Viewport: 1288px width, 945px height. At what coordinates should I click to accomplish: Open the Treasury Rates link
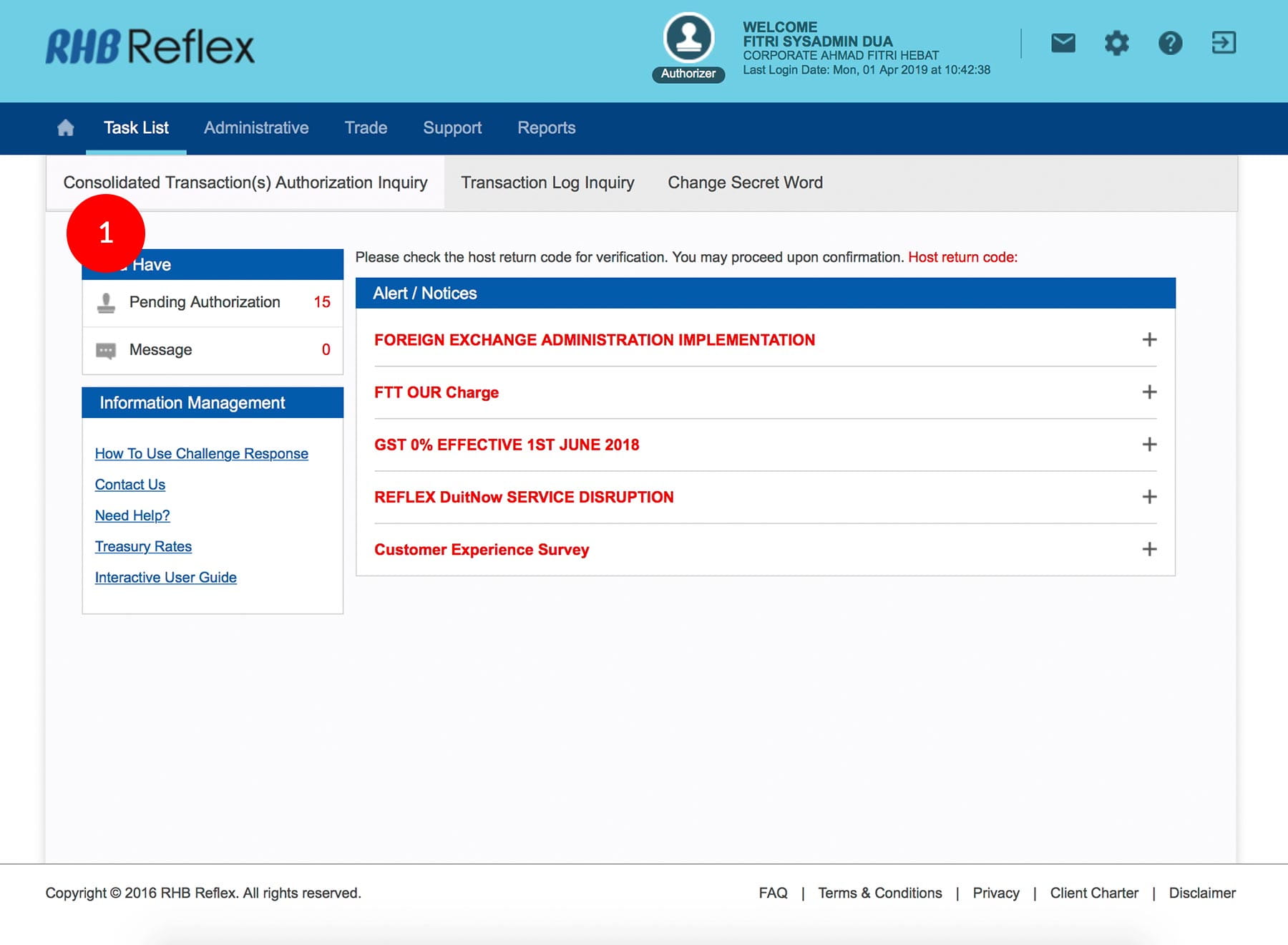143,547
